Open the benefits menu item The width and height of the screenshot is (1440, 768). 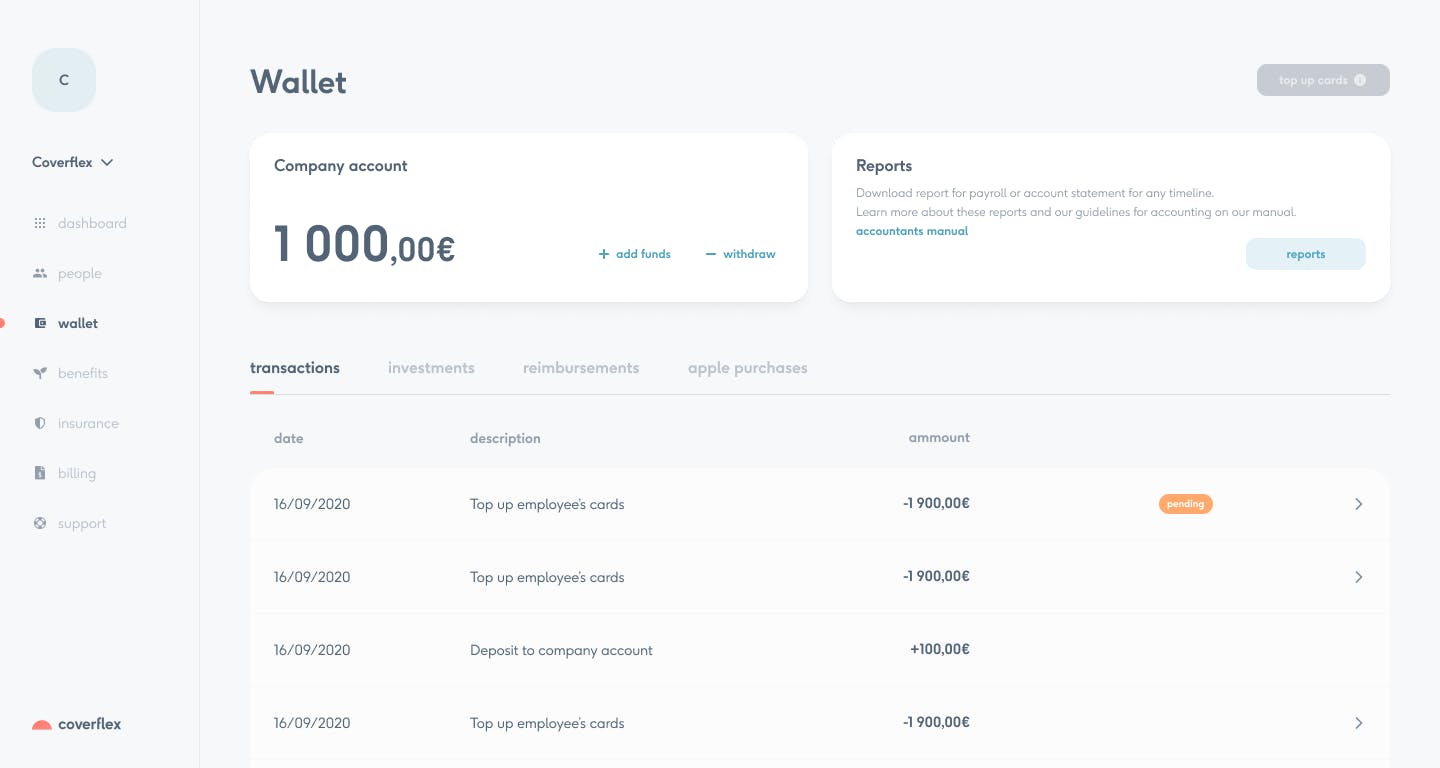coord(83,373)
